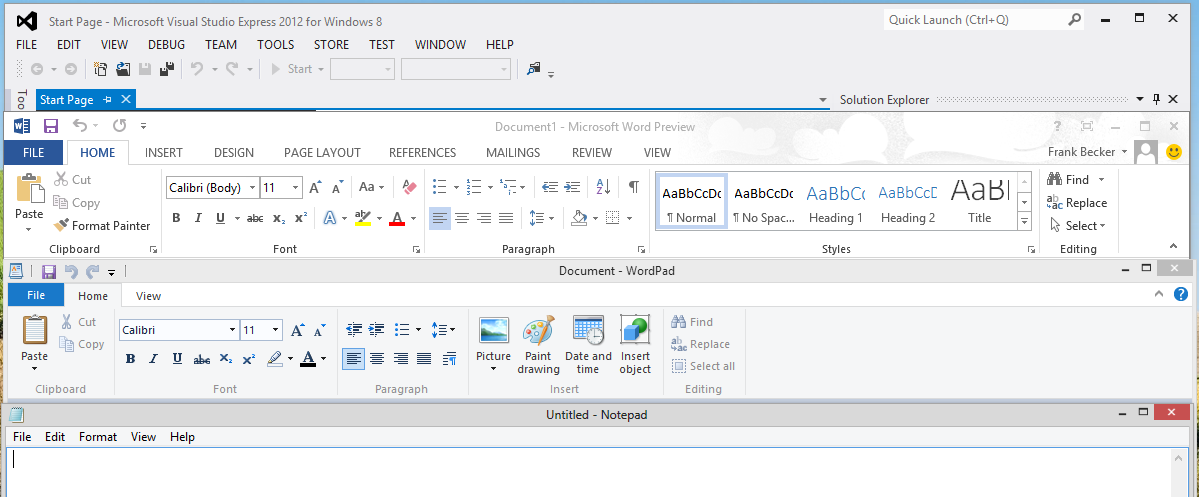Open the DEBUG menu in Visual Studio
The image size is (1199, 497).
tap(166, 45)
